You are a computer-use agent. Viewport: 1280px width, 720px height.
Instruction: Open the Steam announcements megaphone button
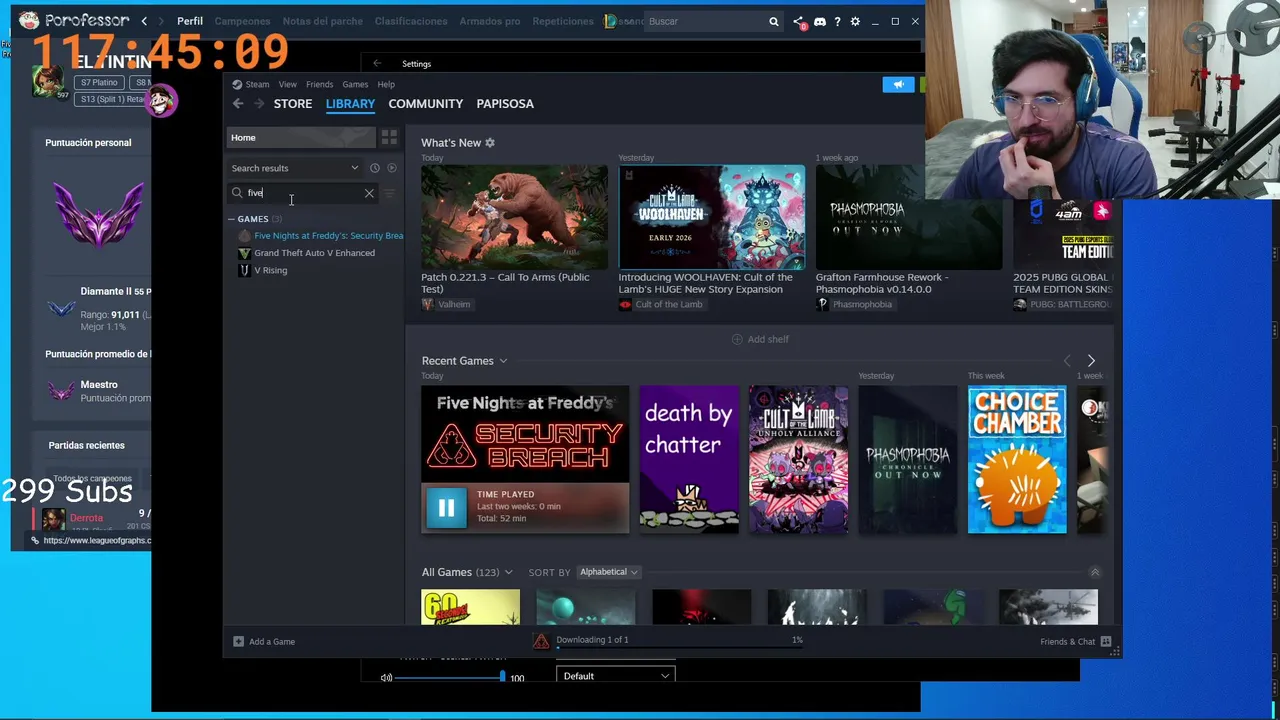coord(898,85)
